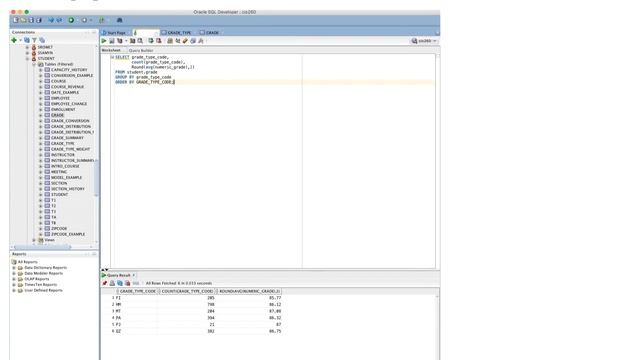Open the Explain Plan dropdown arrow
This screenshot has width=640, height=360.
(x=126, y=41)
